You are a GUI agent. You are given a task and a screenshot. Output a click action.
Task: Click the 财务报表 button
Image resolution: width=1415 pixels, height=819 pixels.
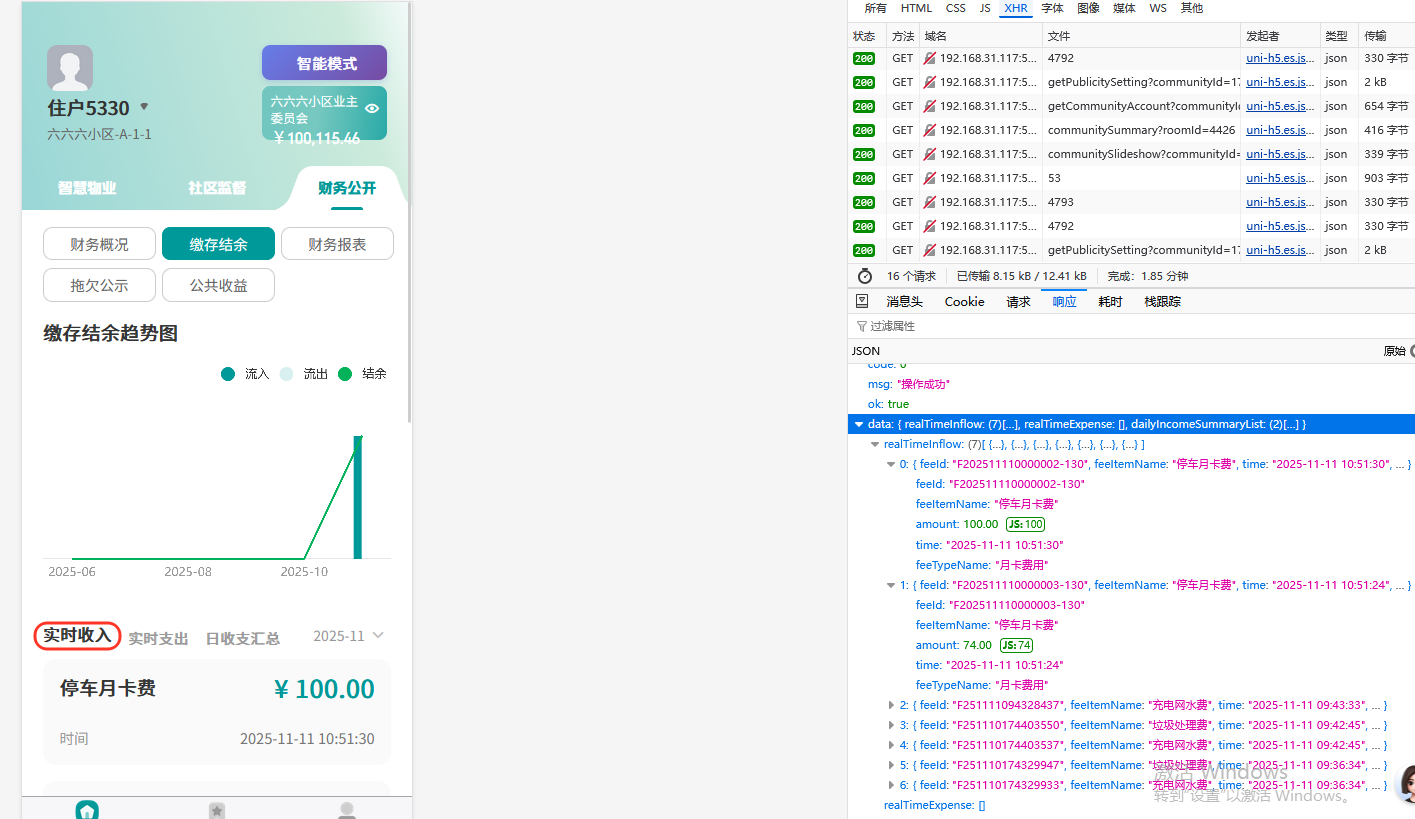337,243
